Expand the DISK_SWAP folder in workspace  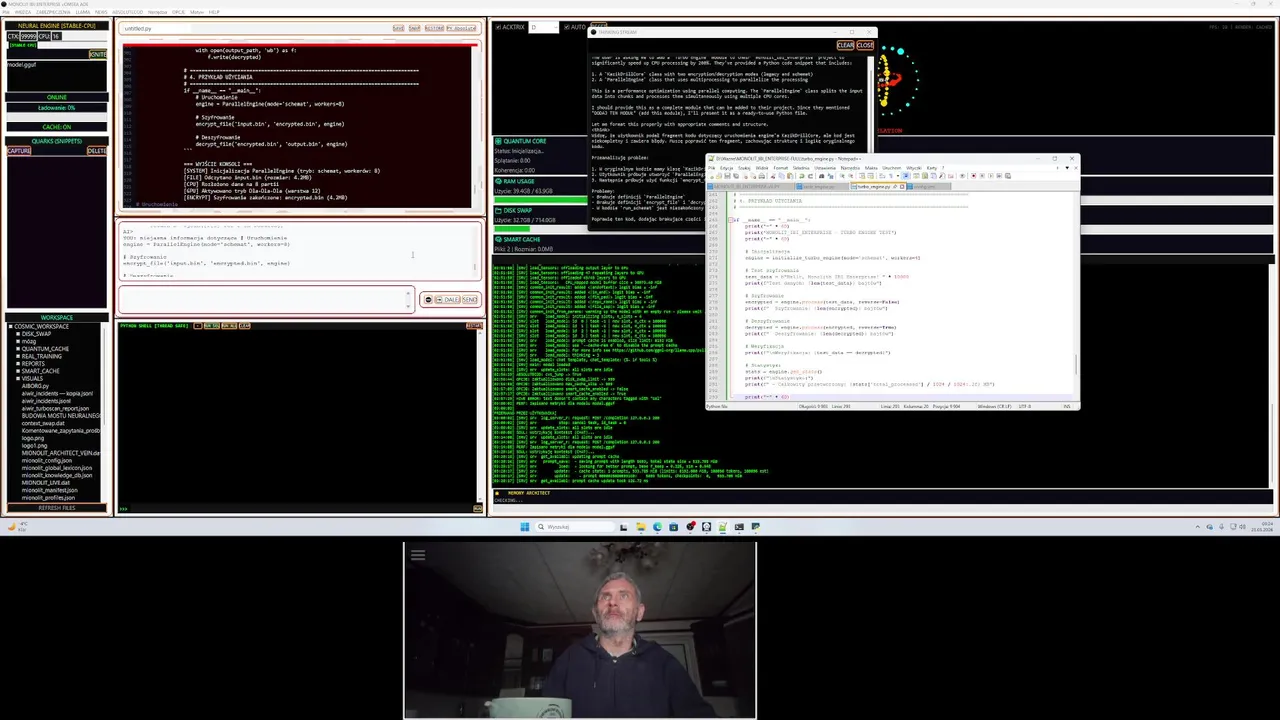tap(18, 334)
